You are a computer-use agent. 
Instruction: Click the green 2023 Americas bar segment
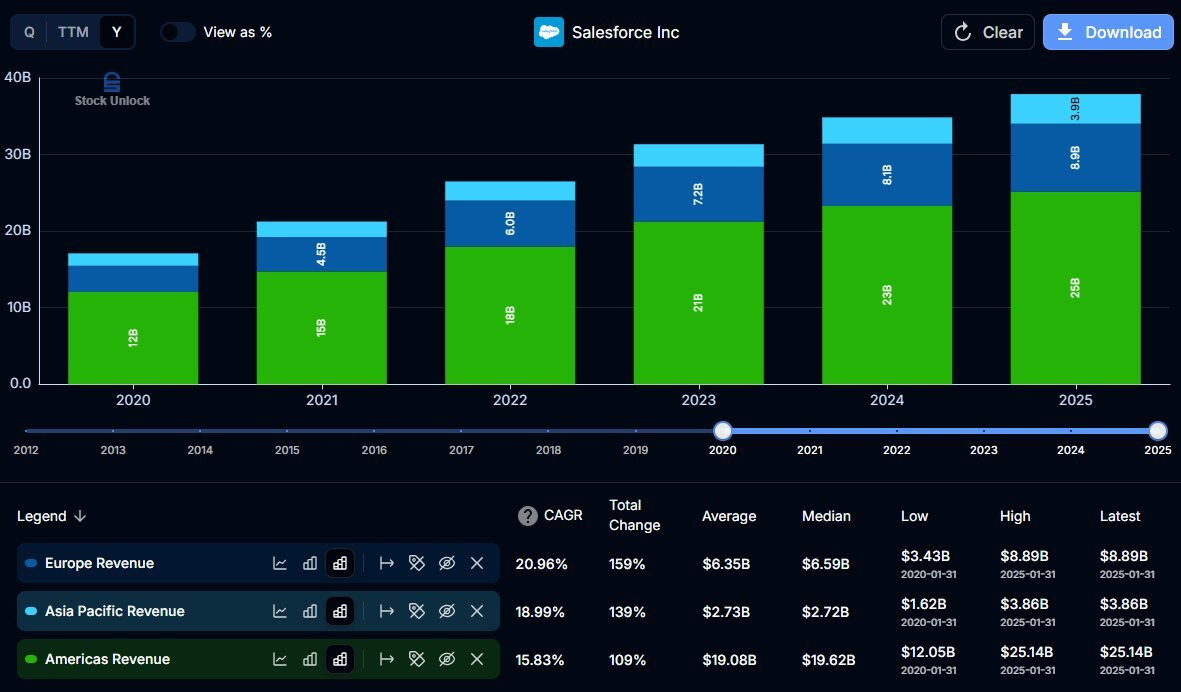[698, 302]
